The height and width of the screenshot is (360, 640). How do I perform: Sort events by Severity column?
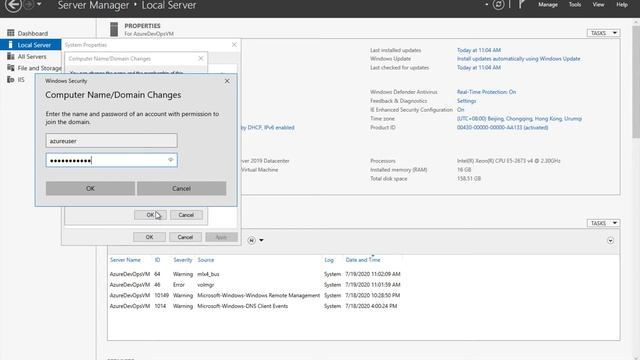point(182,260)
